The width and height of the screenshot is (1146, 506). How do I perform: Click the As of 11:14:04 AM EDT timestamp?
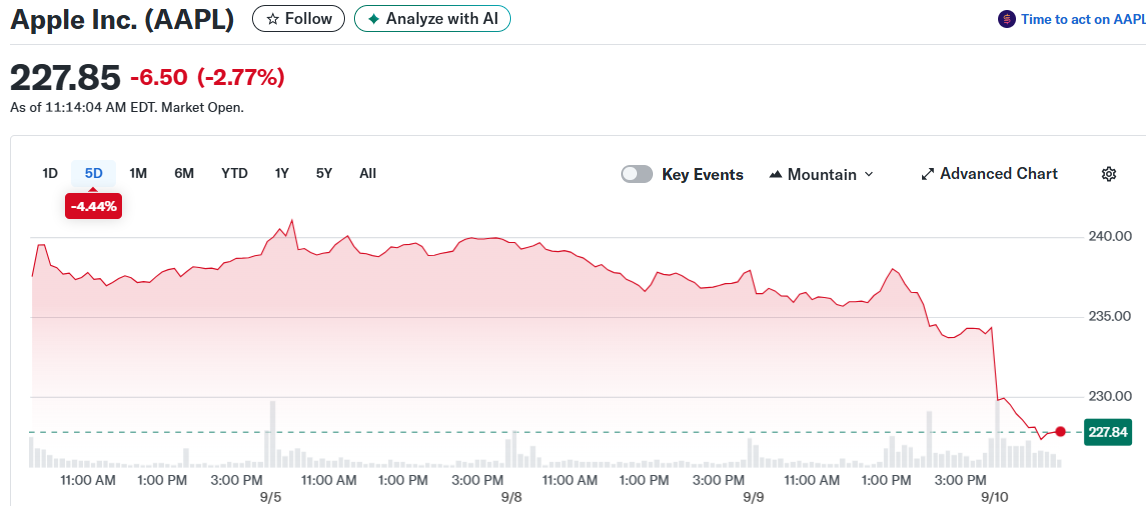point(127,107)
